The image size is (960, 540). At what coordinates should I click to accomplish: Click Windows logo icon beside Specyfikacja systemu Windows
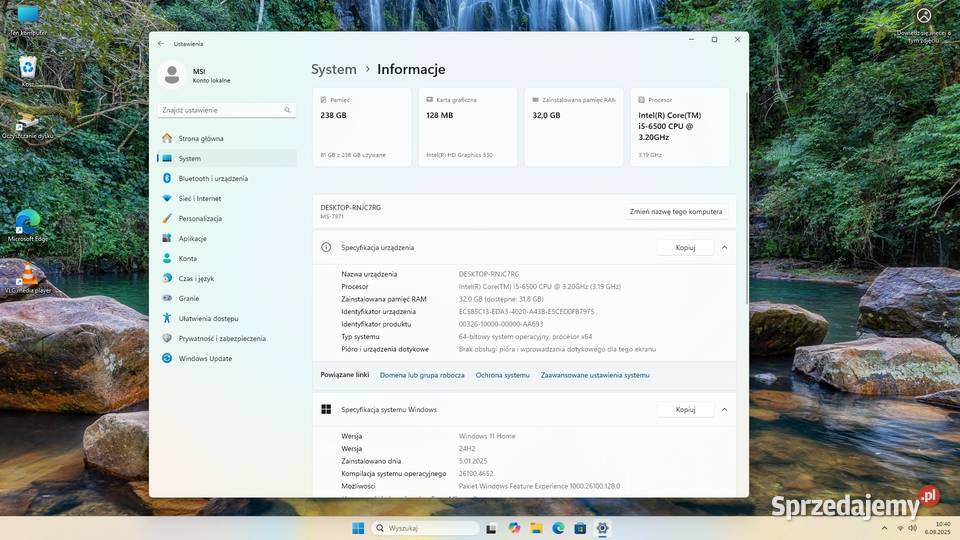click(326, 410)
